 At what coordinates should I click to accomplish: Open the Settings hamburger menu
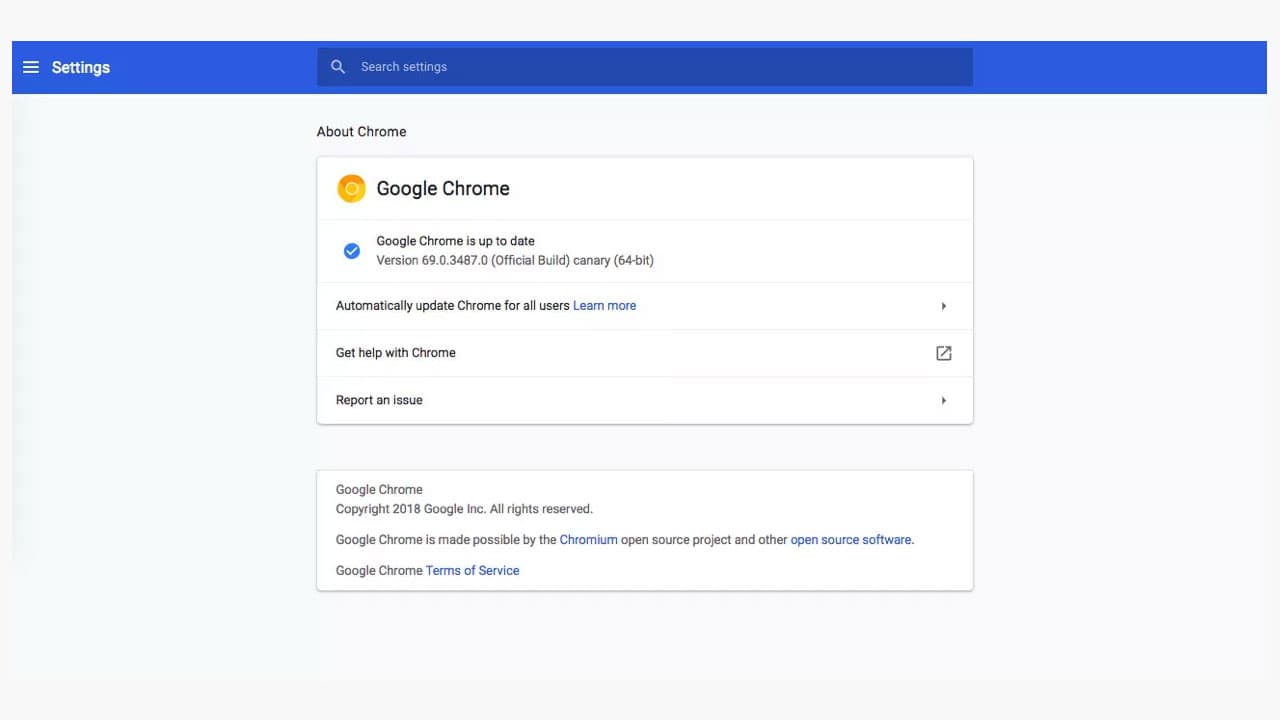pos(31,67)
